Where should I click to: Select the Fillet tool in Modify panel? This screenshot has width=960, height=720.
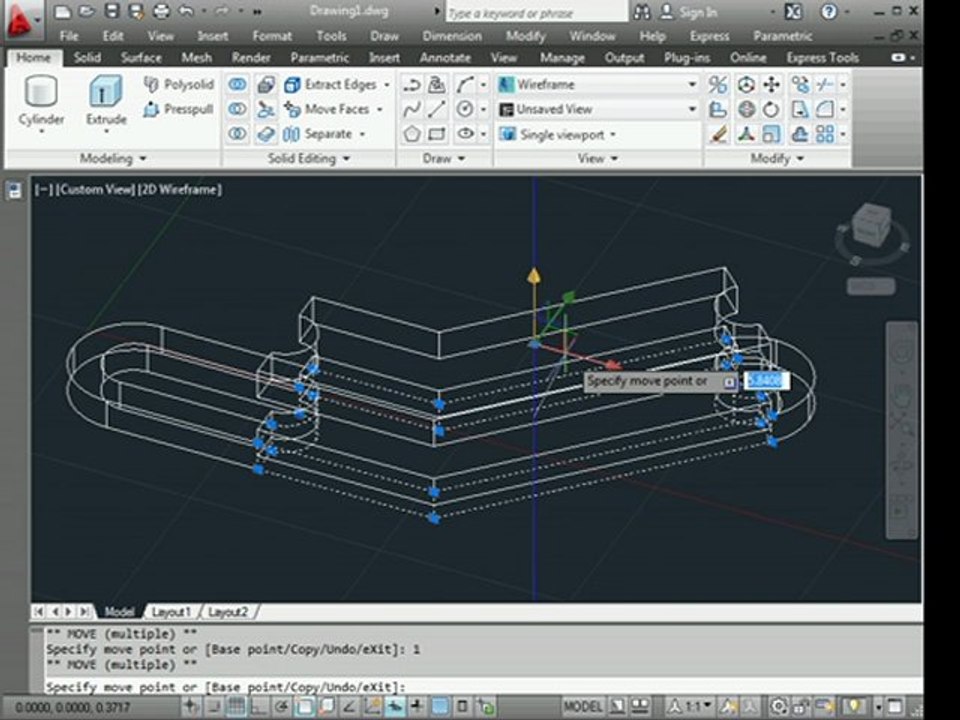tap(825, 110)
